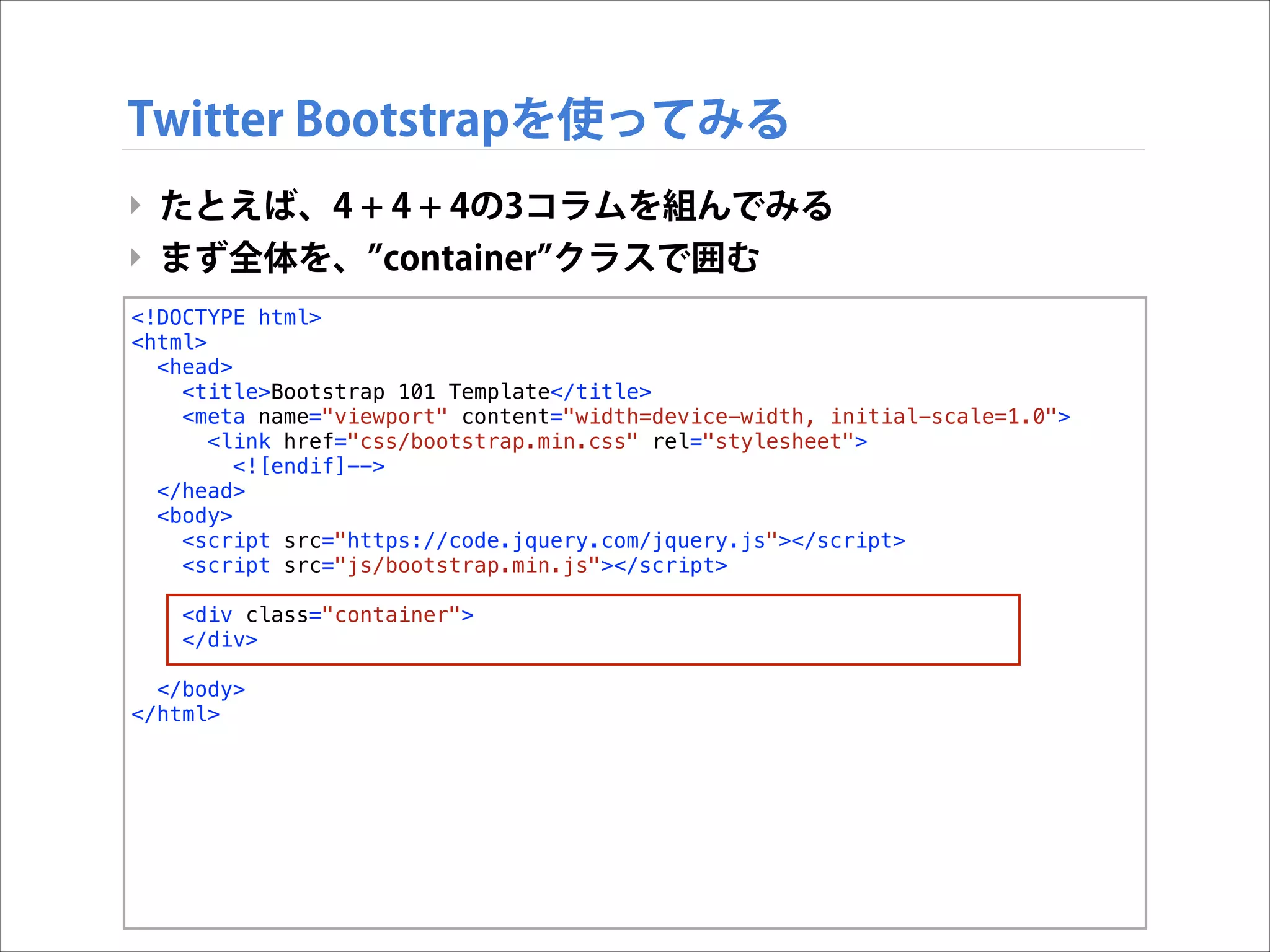The height and width of the screenshot is (952, 1270).
Task: Click the title line 'Bootstrap 101 Template'
Action: point(417,392)
